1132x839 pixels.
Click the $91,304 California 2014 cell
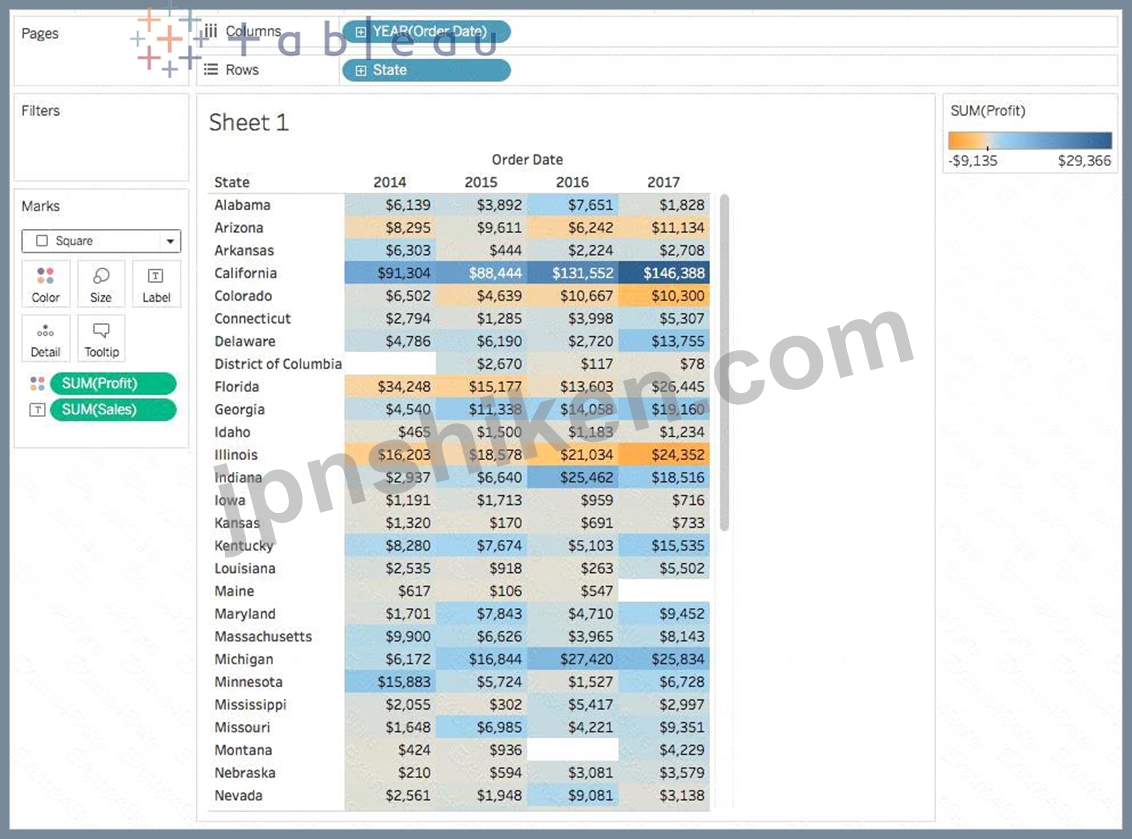tap(391, 273)
